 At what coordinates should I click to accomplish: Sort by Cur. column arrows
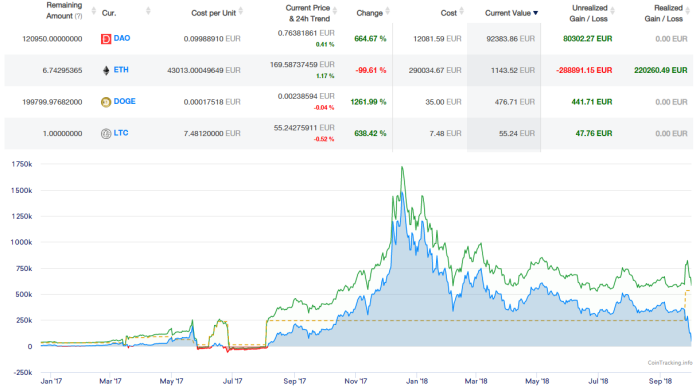pyautogui.click(x=148, y=11)
